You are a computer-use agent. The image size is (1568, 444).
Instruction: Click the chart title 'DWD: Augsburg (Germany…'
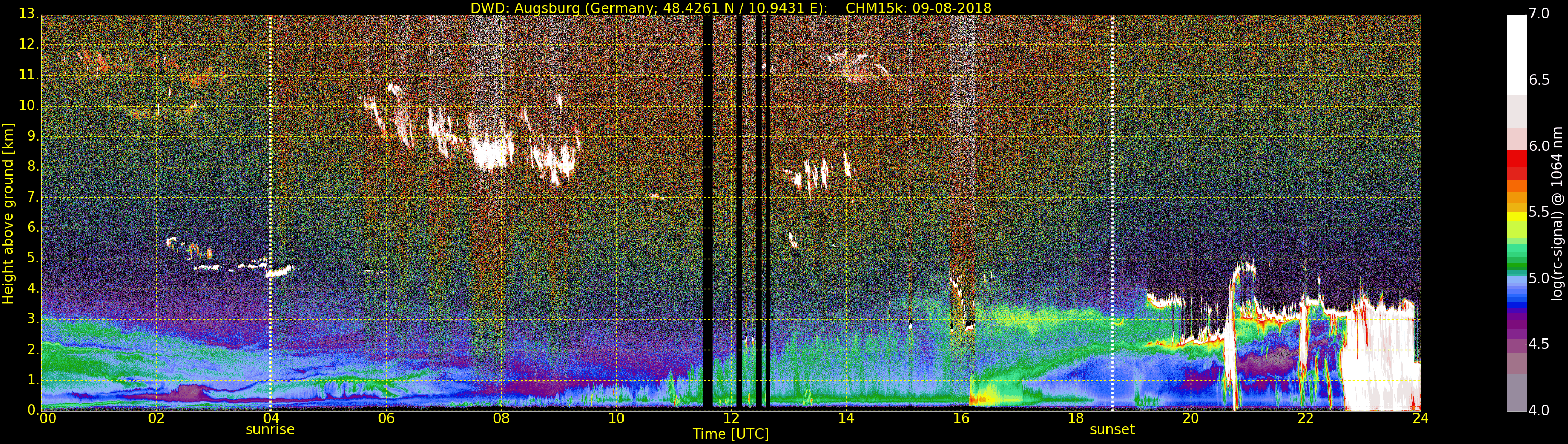pyautogui.click(x=731, y=8)
